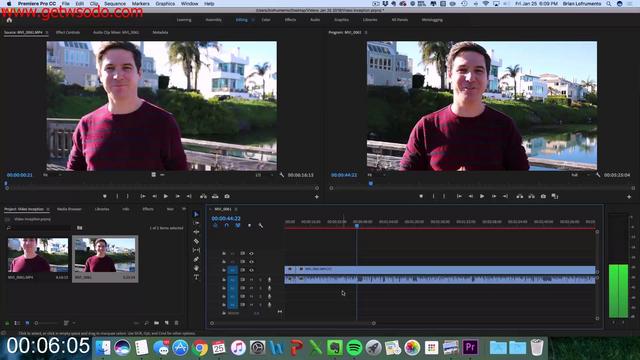
Task: Toggle the third video track eye output
Action: point(251,270)
